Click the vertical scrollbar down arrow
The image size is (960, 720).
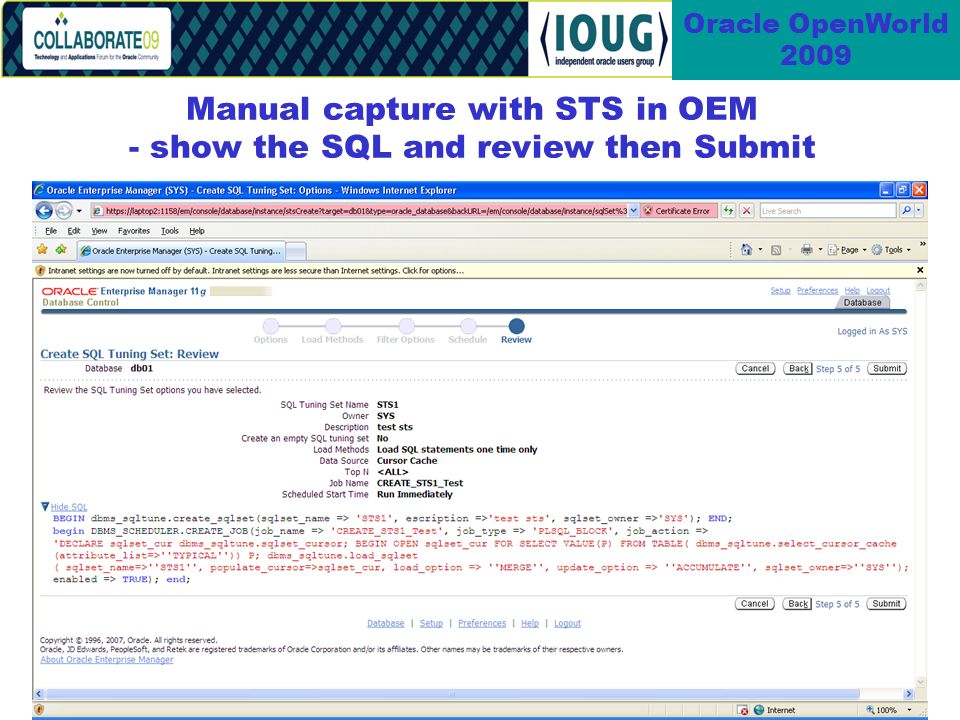pyautogui.click(x=920, y=682)
